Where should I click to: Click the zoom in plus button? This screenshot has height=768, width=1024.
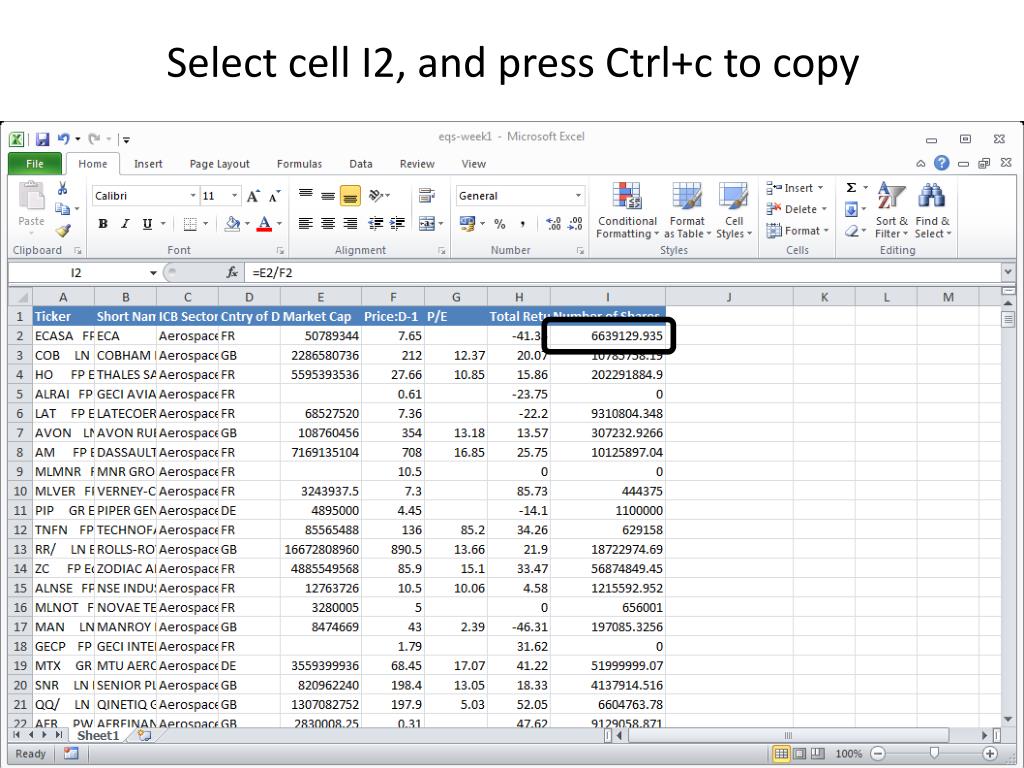[x=990, y=754]
